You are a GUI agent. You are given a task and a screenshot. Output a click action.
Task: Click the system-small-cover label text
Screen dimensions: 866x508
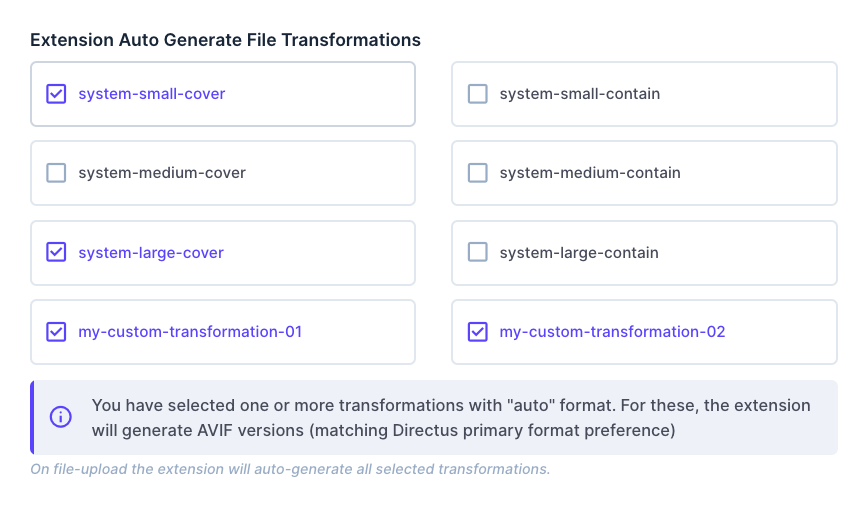[152, 94]
